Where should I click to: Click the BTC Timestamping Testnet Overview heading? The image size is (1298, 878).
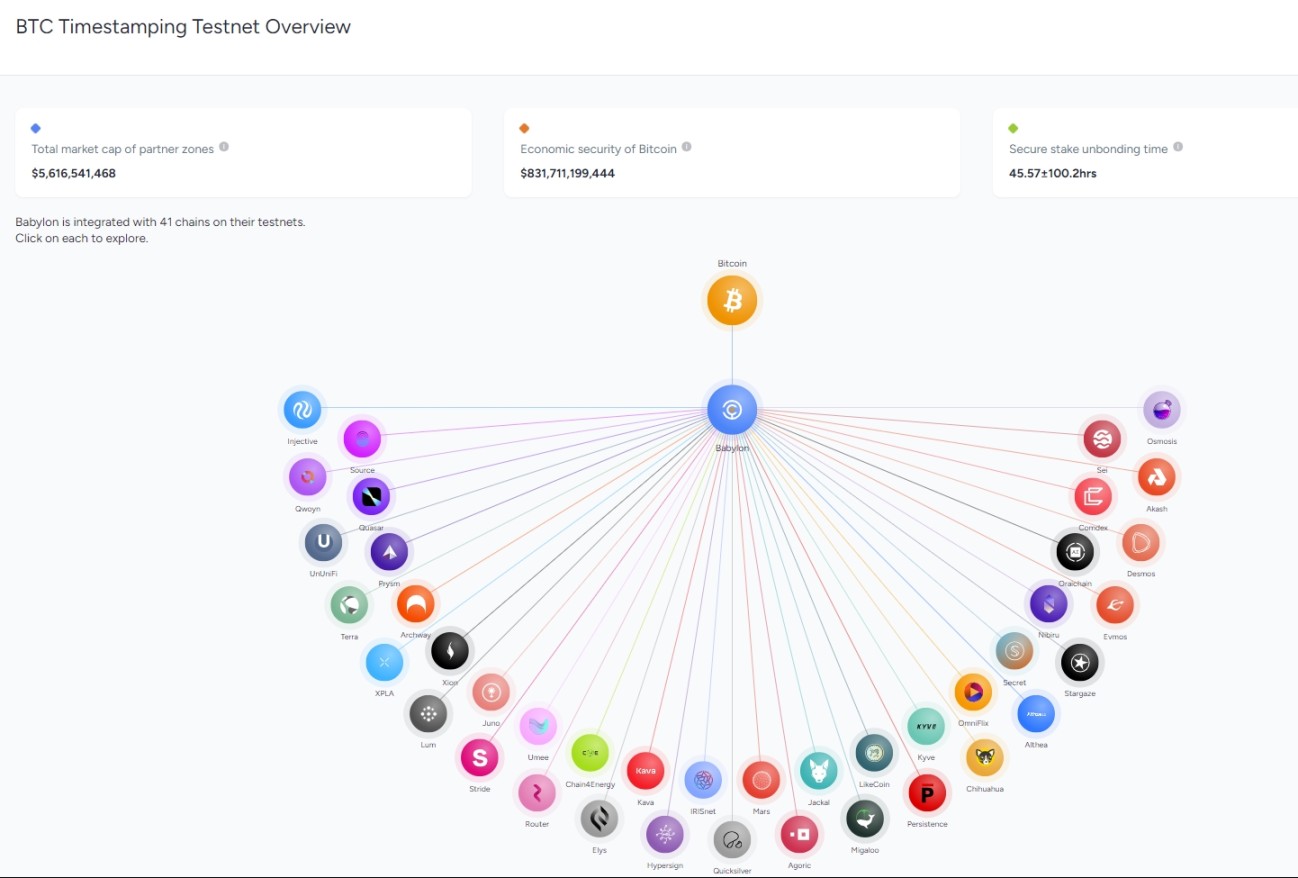tap(184, 27)
